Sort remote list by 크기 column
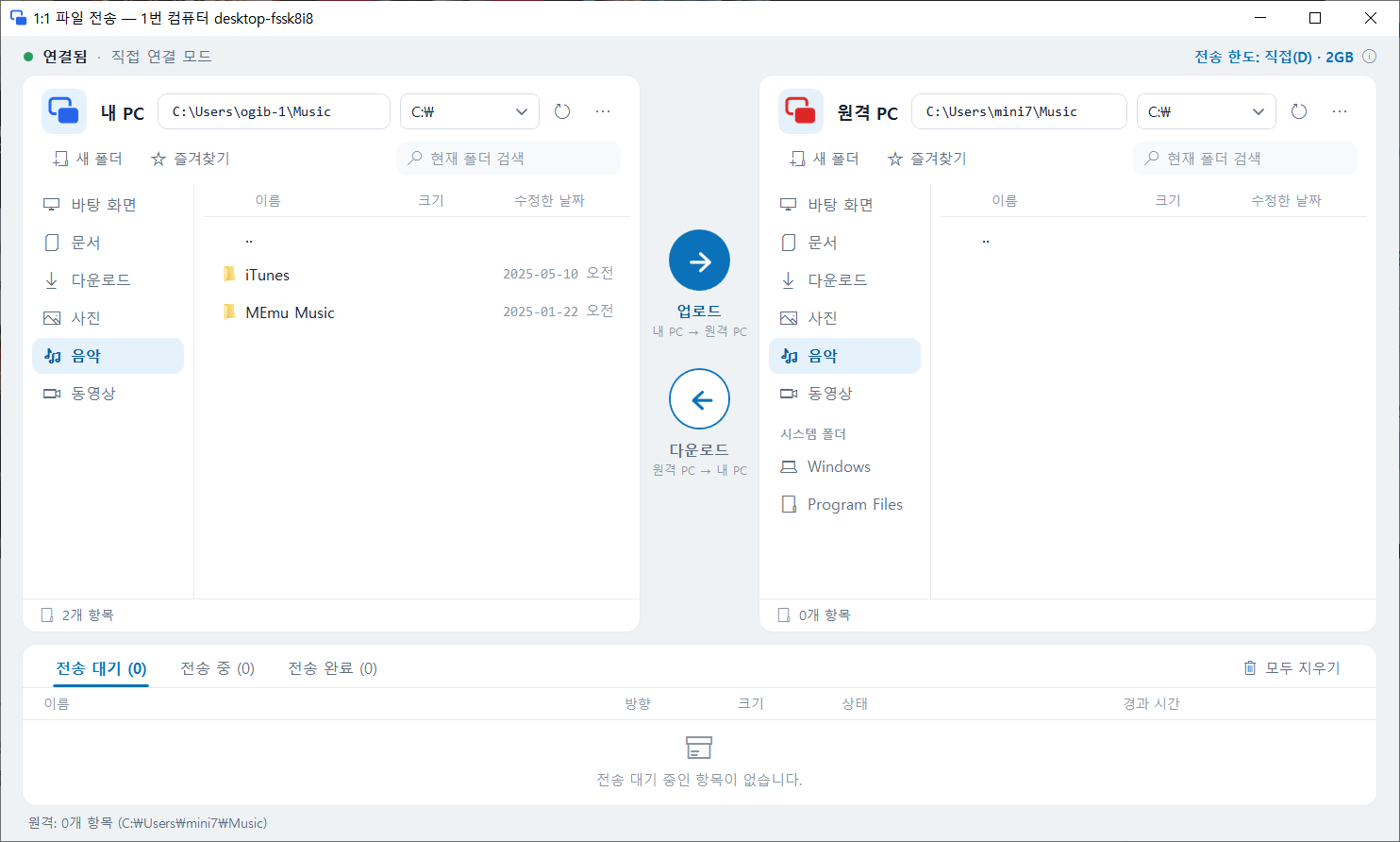Image resolution: width=1400 pixels, height=842 pixels. click(1168, 200)
